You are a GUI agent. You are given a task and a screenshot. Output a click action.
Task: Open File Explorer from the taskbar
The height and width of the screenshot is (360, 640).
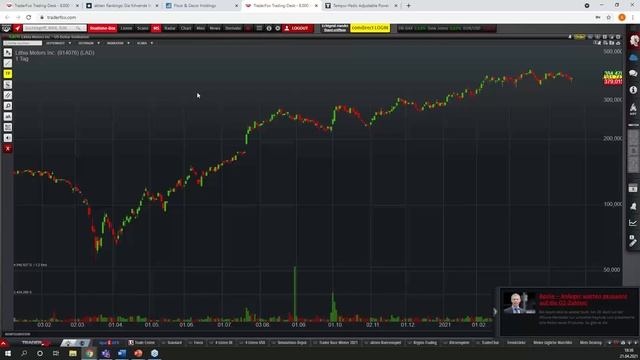[x=73, y=353]
